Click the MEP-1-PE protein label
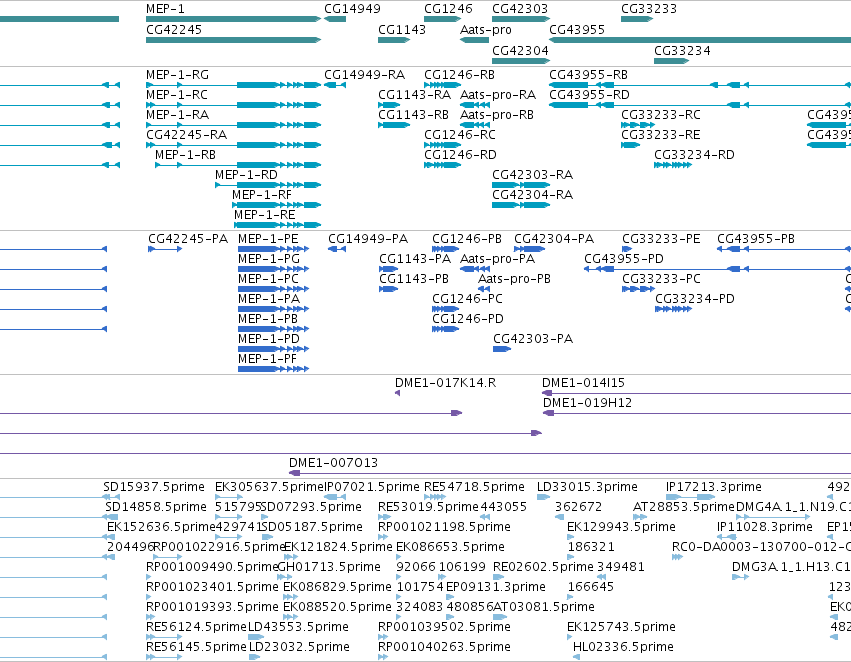Viewport: 851px width, 662px height. click(x=268, y=239)
